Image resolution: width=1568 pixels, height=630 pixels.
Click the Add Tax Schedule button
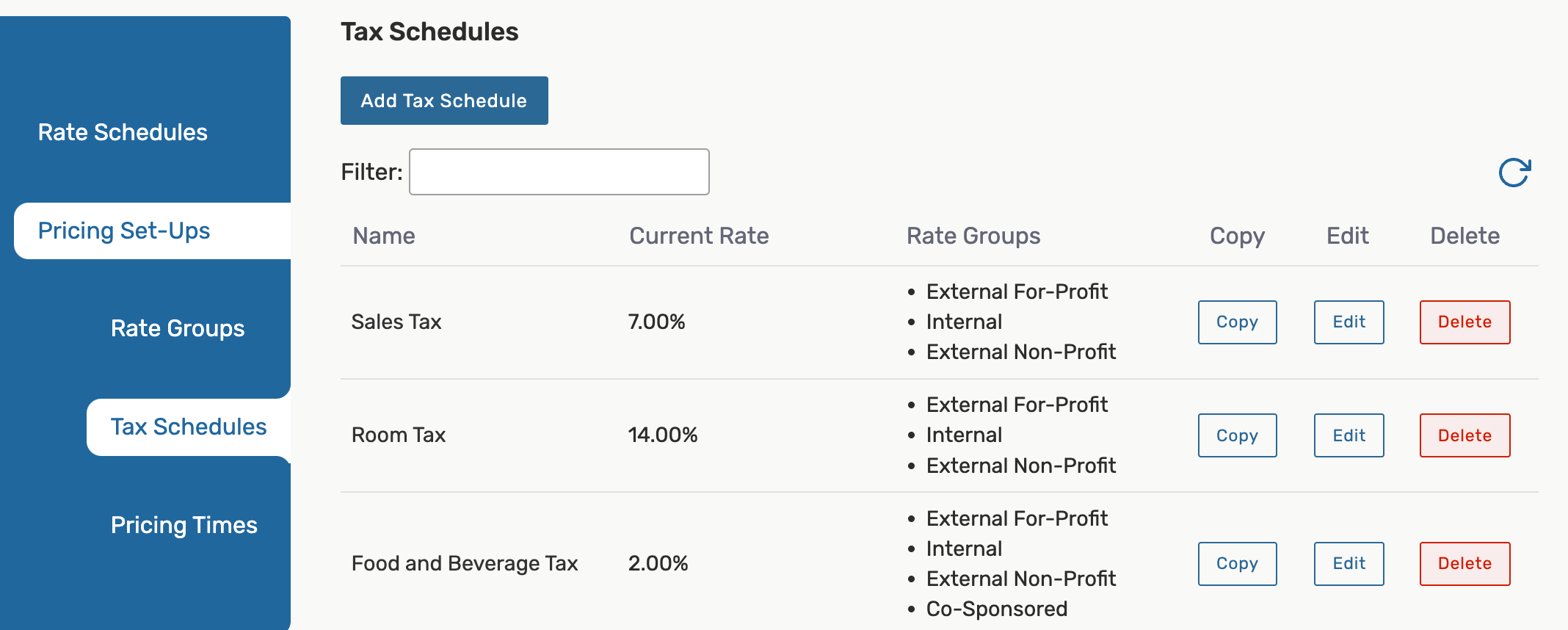pyautogui.click(x=444, y=101)
